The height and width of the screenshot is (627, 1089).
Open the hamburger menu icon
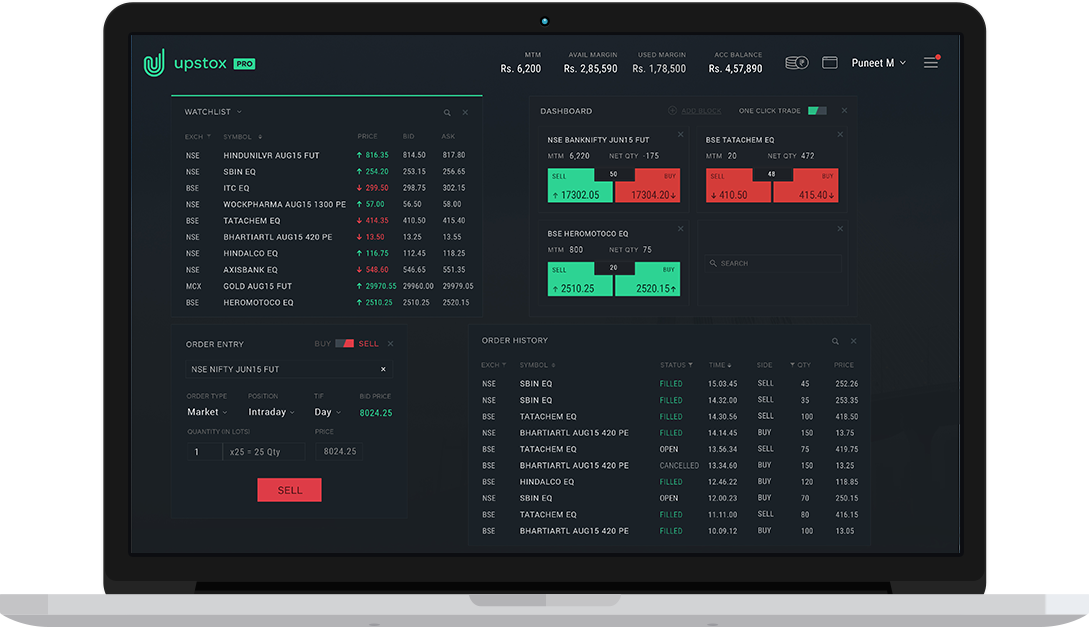tap(931, 62)
